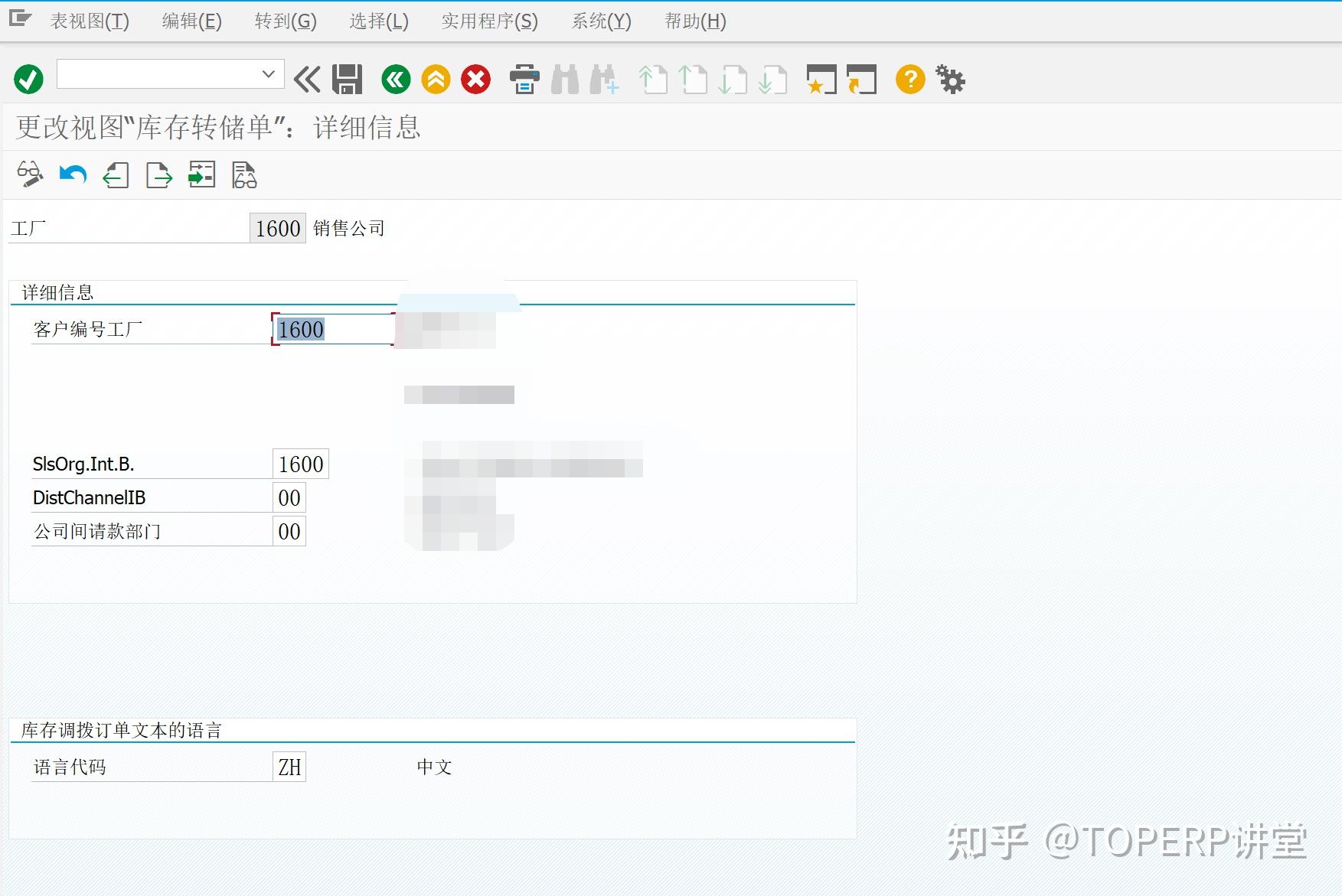This screenshot has height=896, width=1342.
Task: Exit the transaction with the yellow arrow
Action: pos(435,79)
